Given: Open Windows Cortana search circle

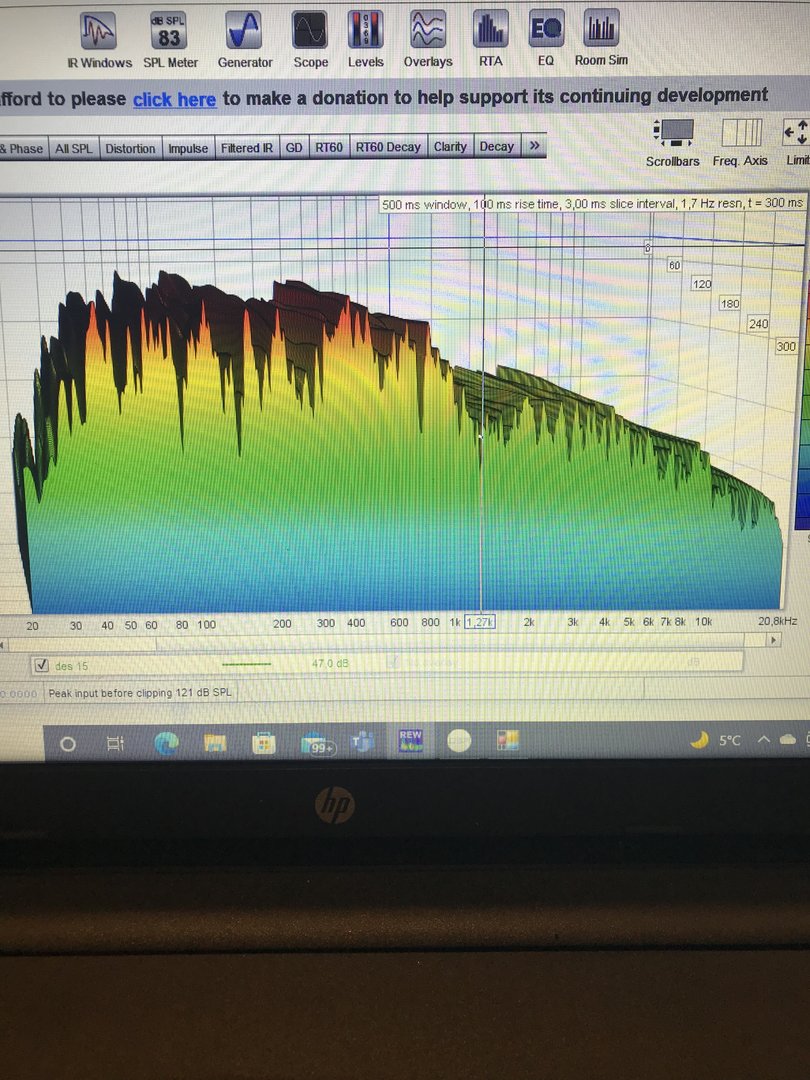Looking at the screenshot, I should 68,744.
